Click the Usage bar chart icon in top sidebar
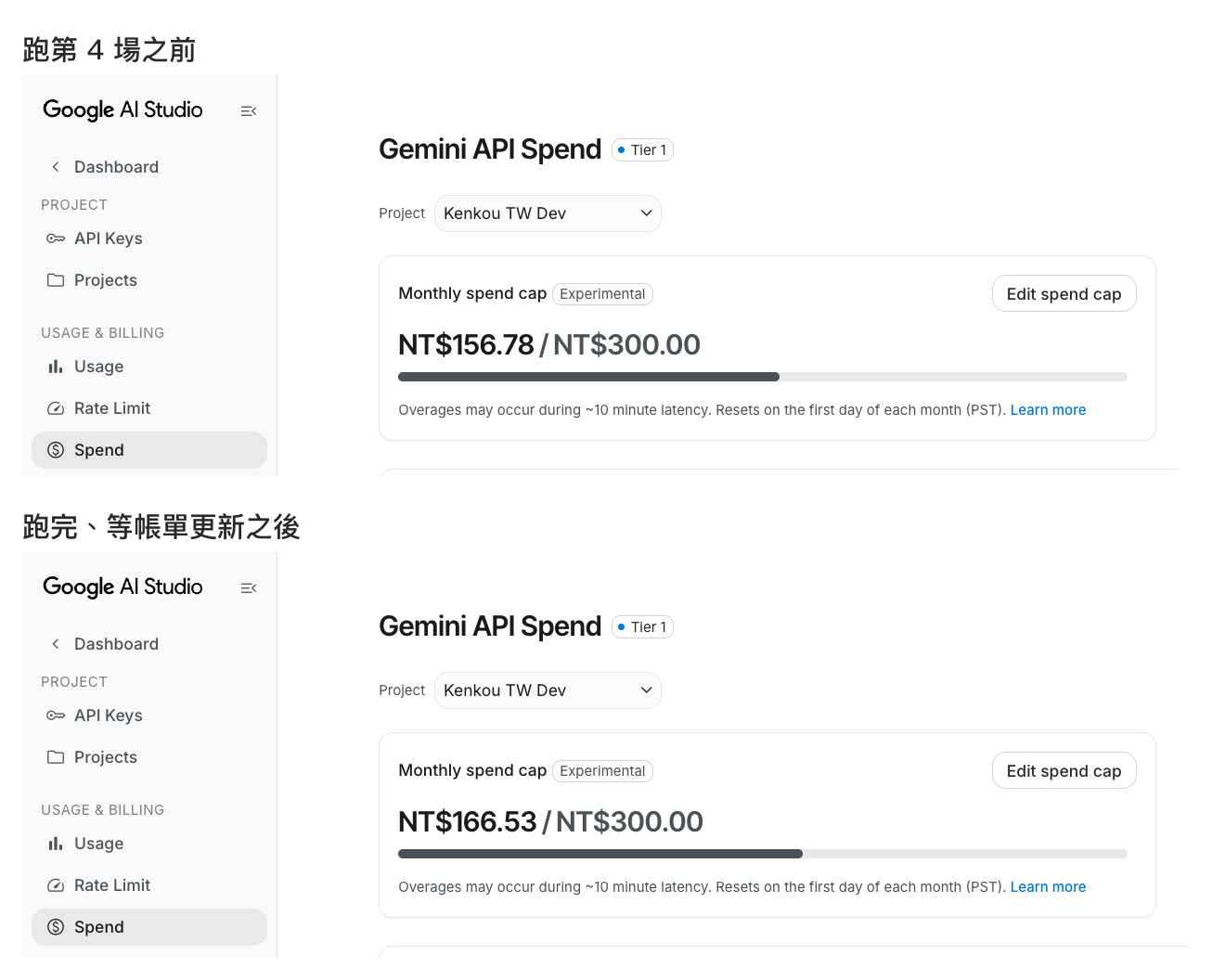Image resolution: width=1212 pixels, height=980 pixels. tap(56, 367)
